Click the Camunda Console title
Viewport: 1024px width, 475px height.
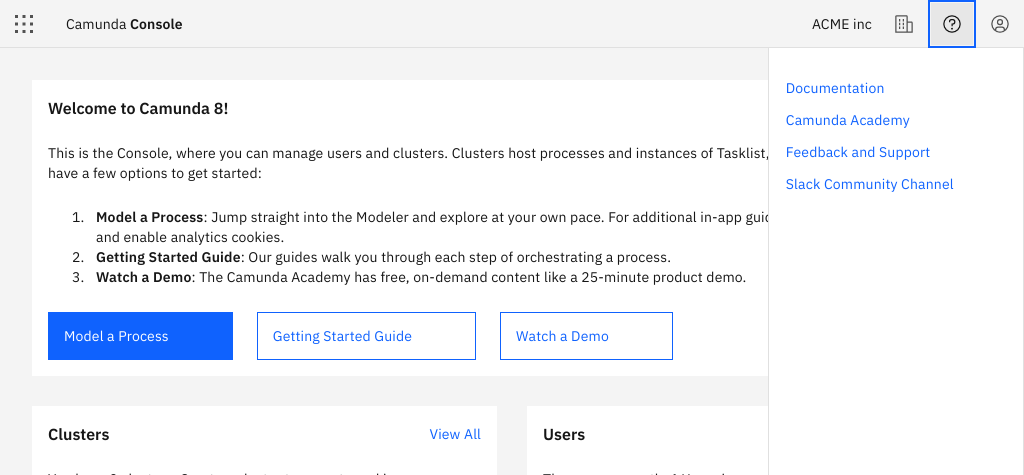pos(124,24)
